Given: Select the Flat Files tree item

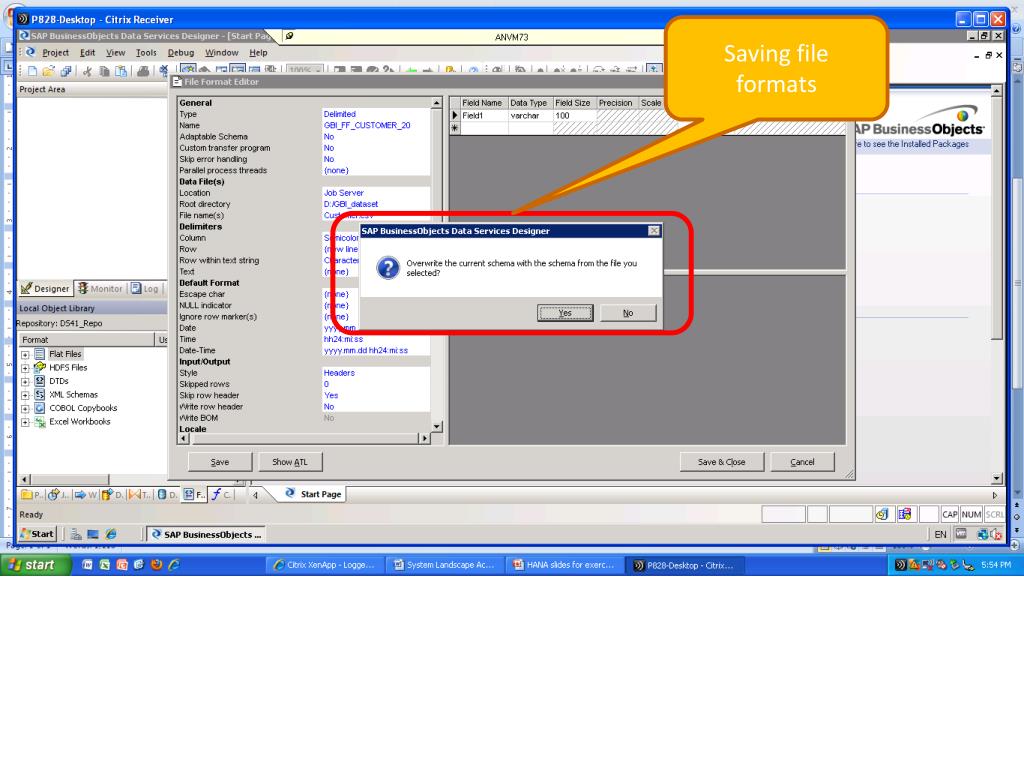Looking at the screenshot, I should [x=65, y=354].
